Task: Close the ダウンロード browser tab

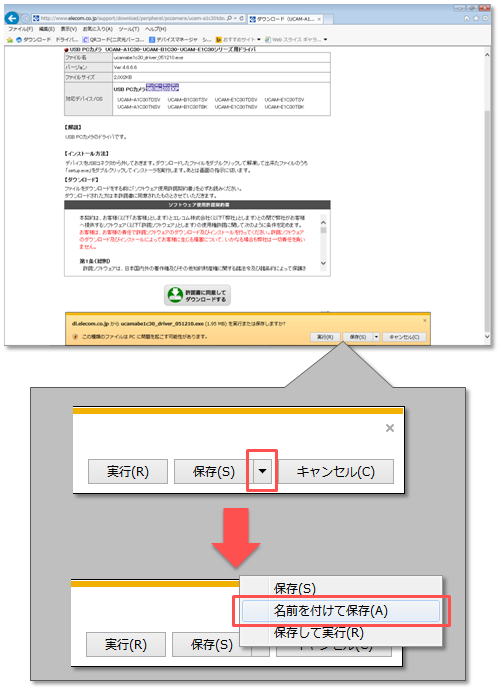Action: click(x=319, y=19)
